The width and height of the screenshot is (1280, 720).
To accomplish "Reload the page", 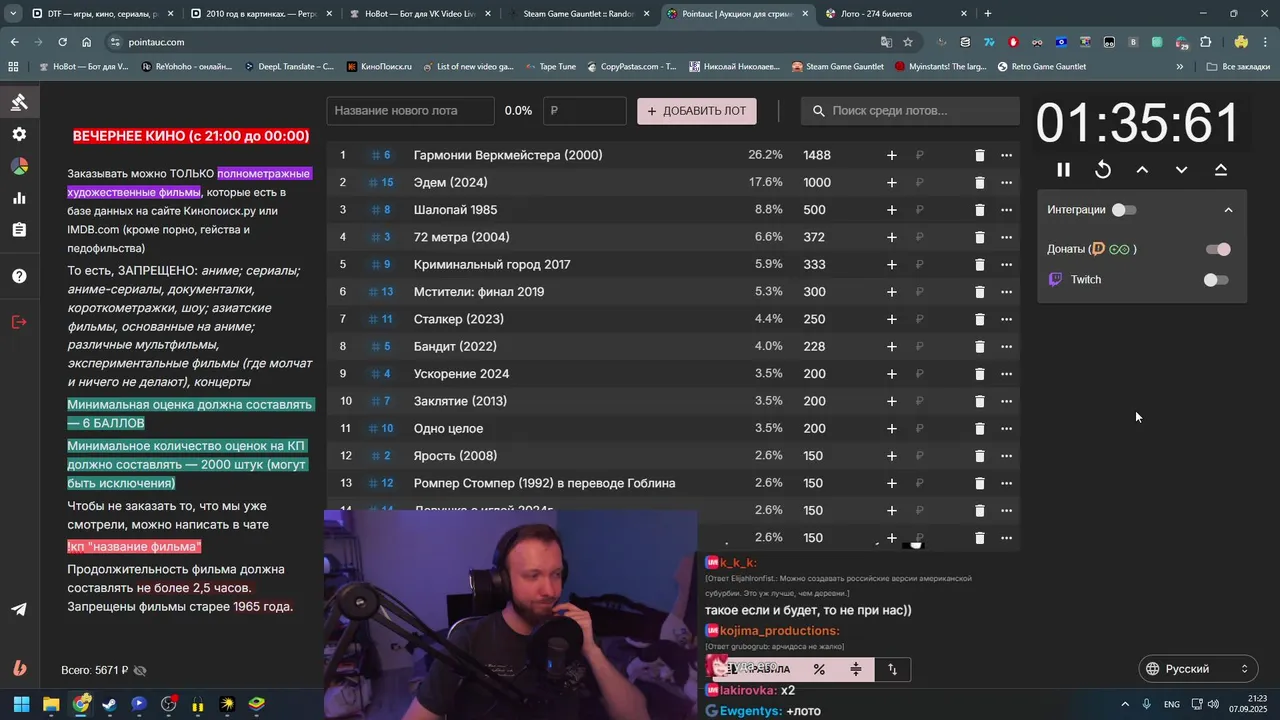I will pos(62,42).
